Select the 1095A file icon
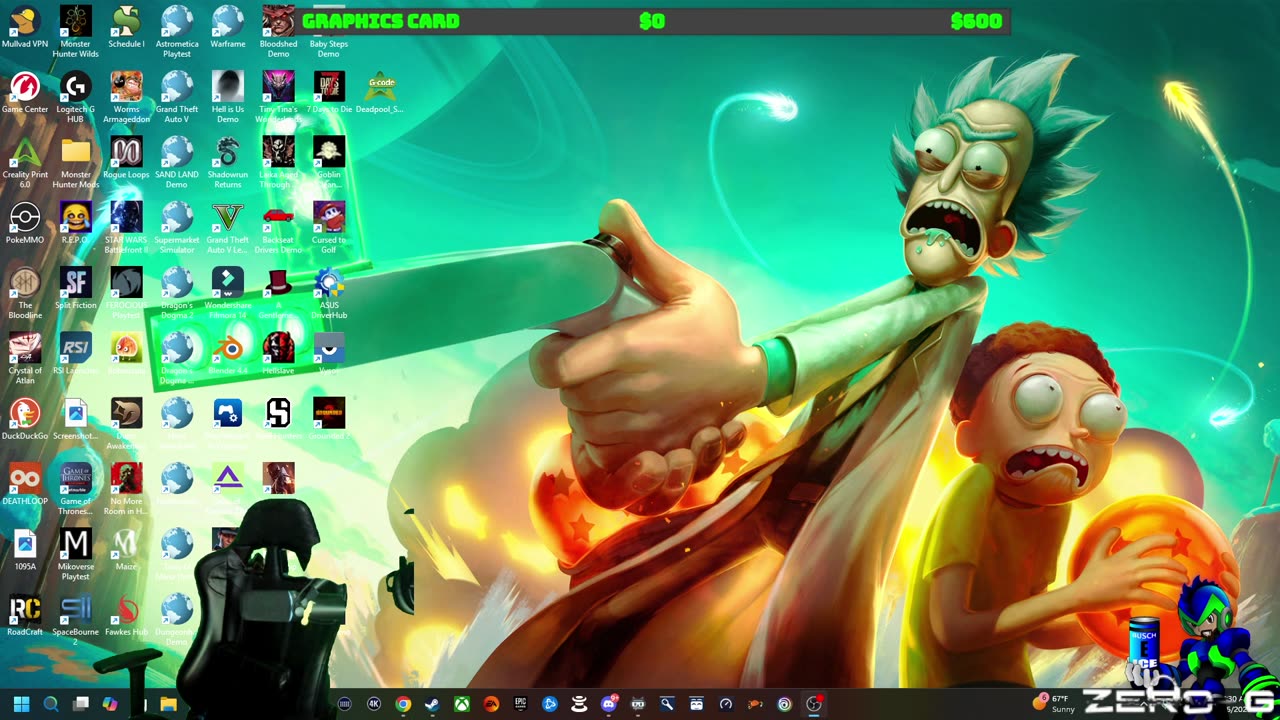 25,549
